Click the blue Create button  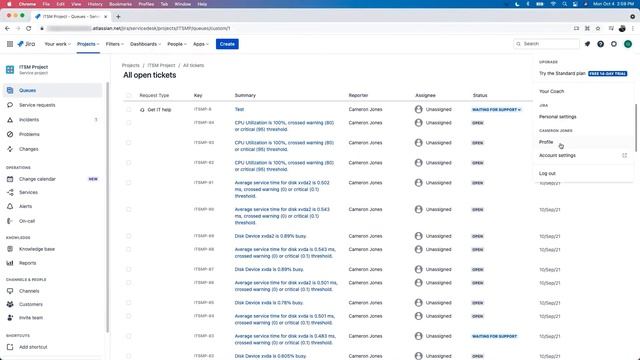point(227,44)
